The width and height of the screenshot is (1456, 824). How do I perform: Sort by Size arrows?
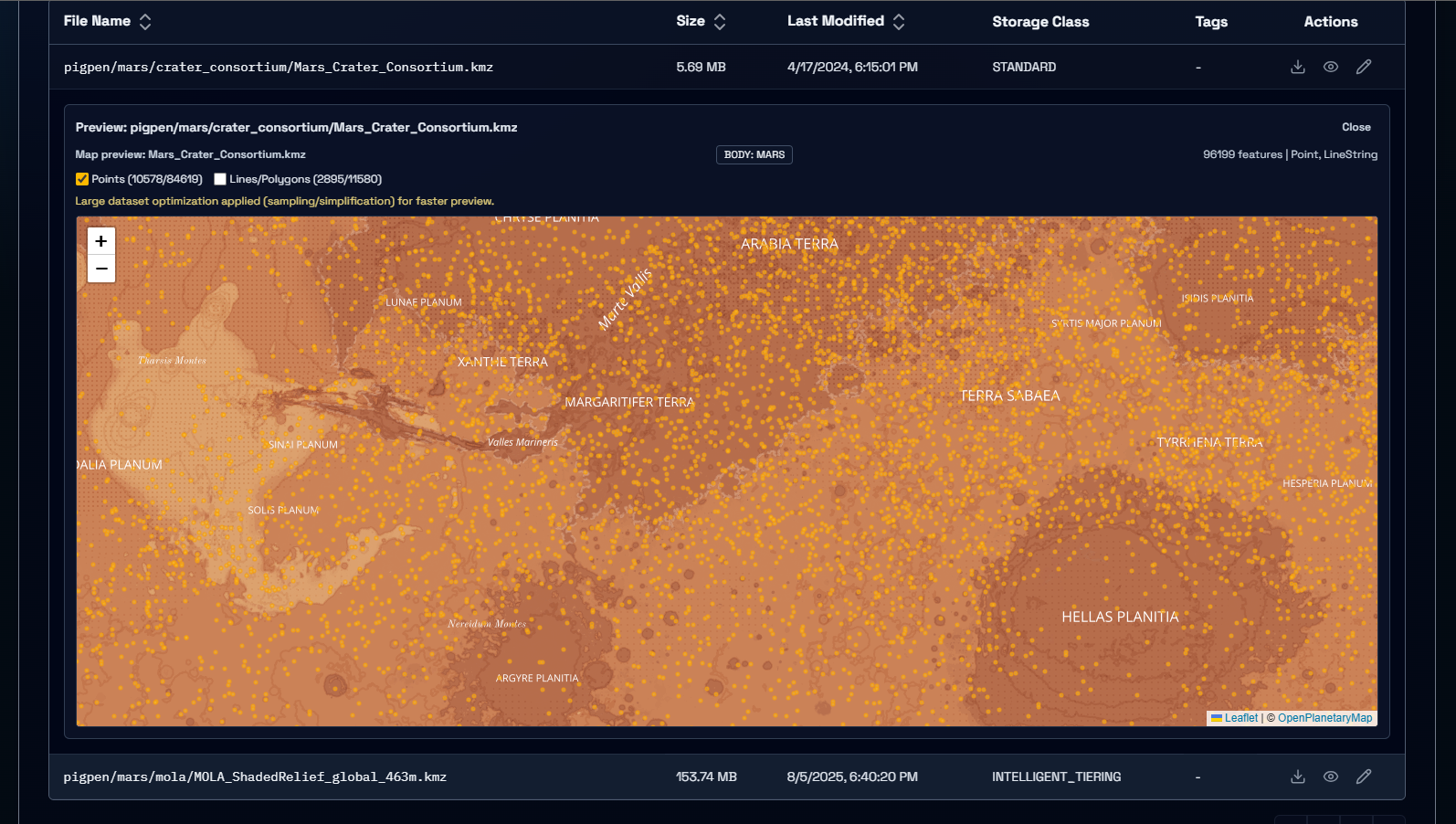pos(720,22)
